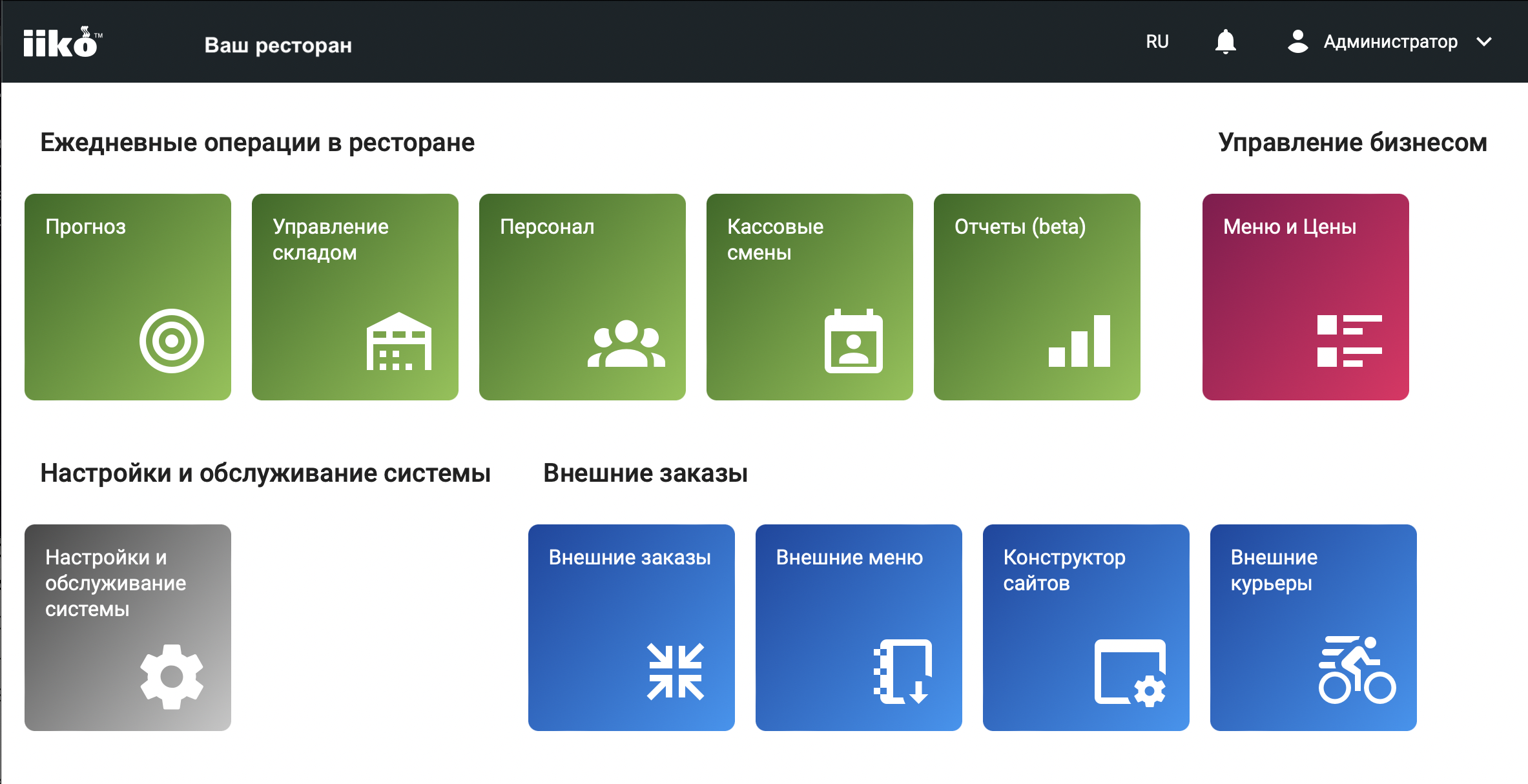
Task: Open the Прогноз section
Action: 127,296
